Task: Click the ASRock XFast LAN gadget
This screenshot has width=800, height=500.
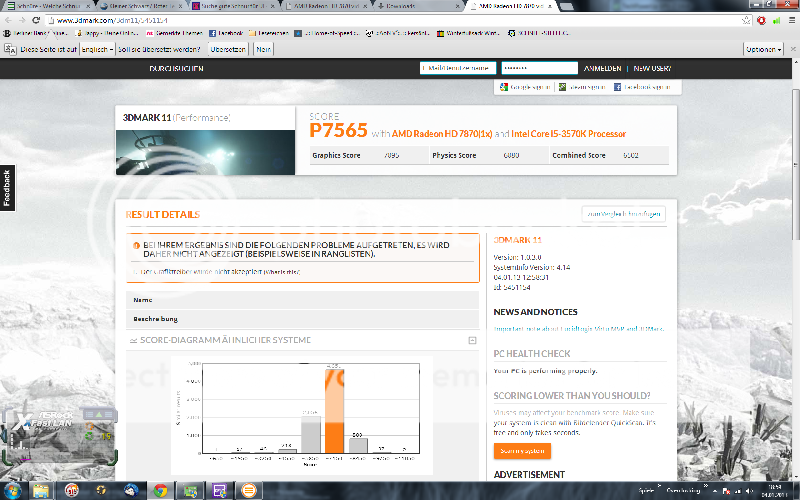Action: 59,436
